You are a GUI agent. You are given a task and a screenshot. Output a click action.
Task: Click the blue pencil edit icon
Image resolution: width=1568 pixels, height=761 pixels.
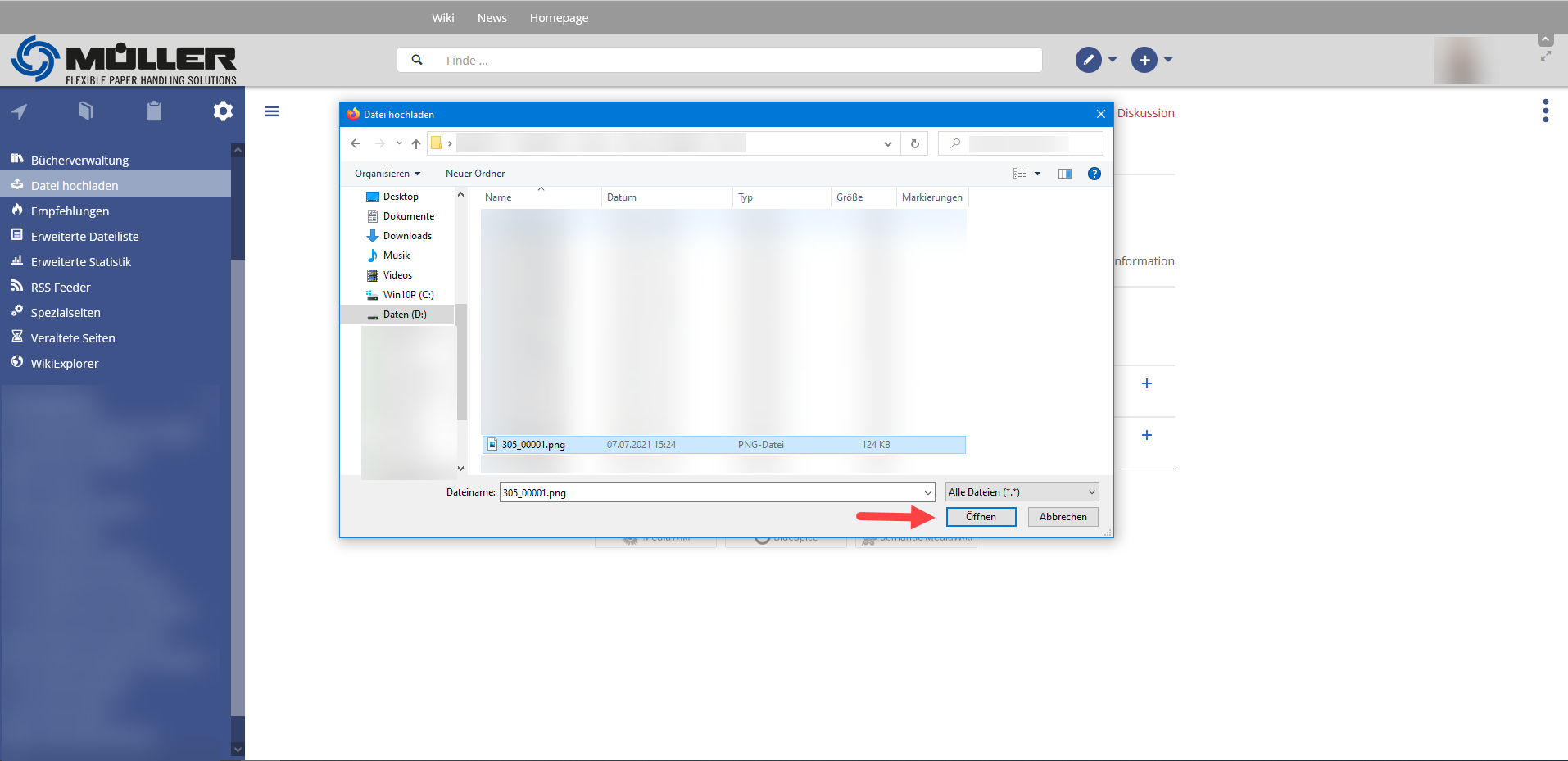pos(1088,60)
